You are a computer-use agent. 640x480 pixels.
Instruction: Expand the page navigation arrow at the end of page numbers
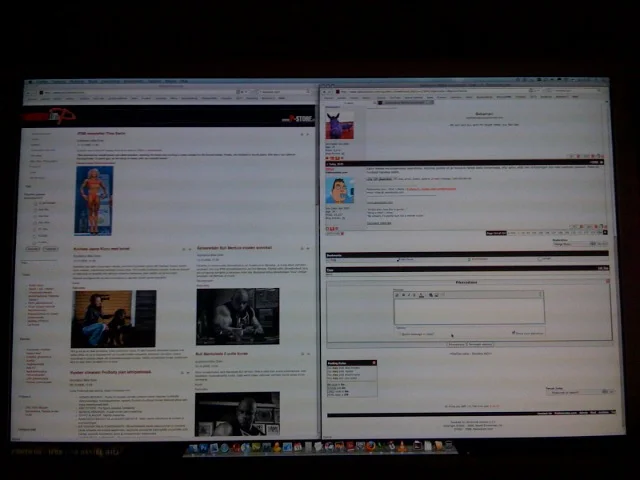603,233
